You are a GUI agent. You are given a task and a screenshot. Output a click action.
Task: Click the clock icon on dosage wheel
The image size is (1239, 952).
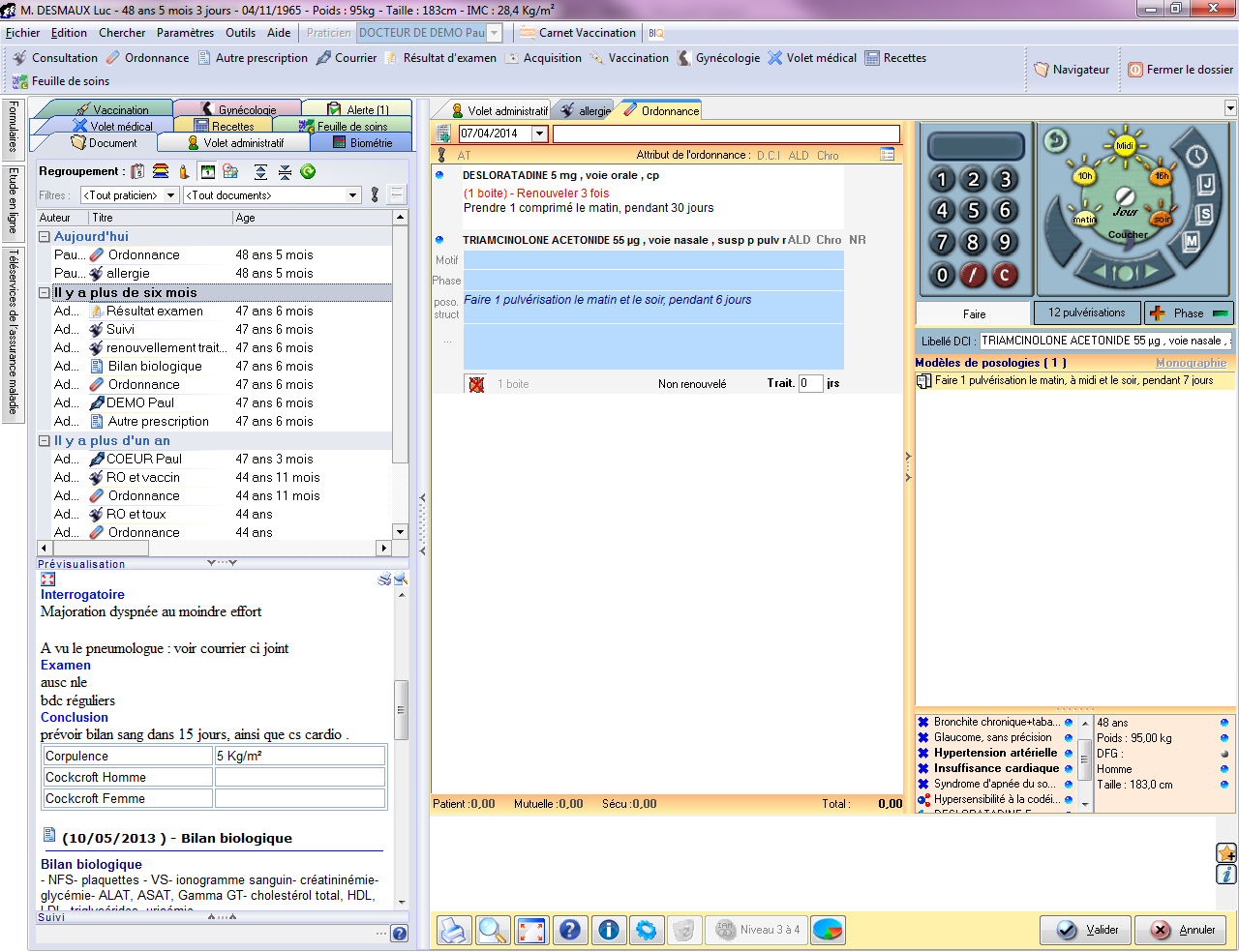1196,156
